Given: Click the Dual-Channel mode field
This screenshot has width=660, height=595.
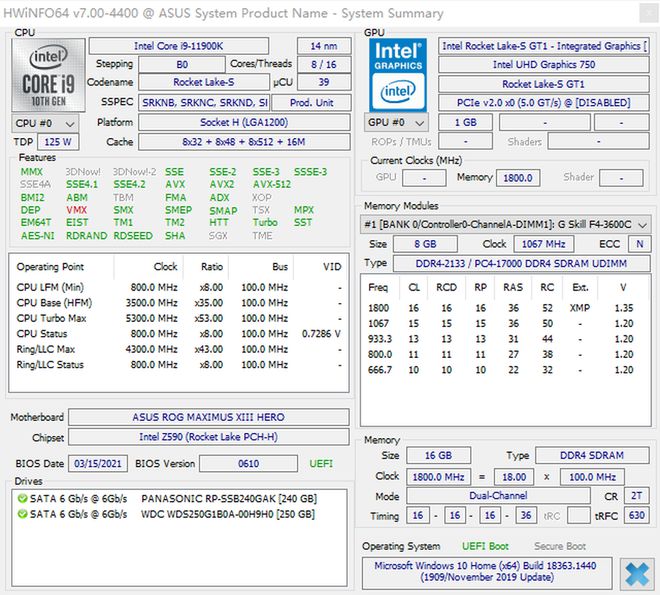Looking at the screenshot, I should (498, 496).
